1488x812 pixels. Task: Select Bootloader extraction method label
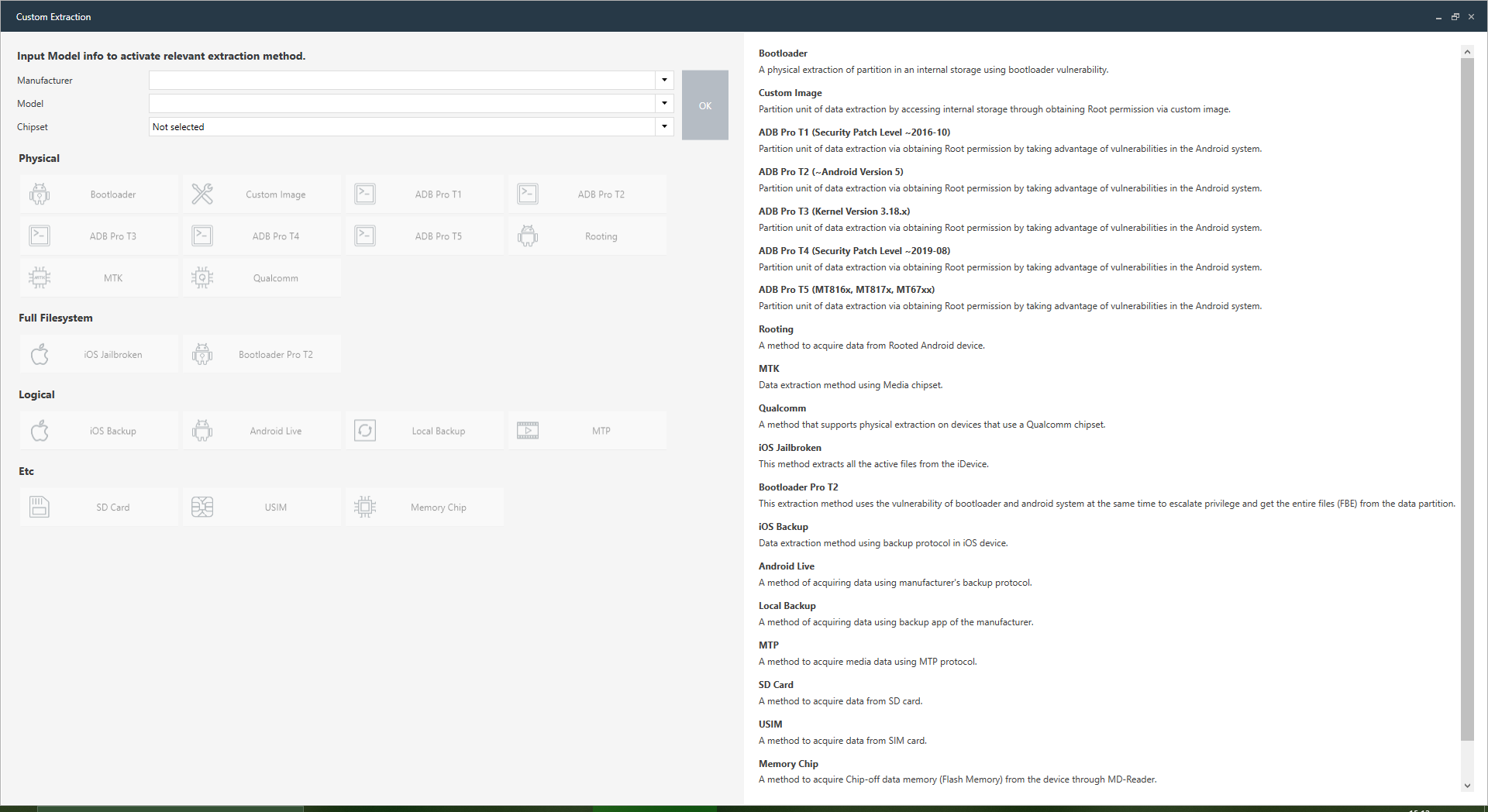(113, 194)
